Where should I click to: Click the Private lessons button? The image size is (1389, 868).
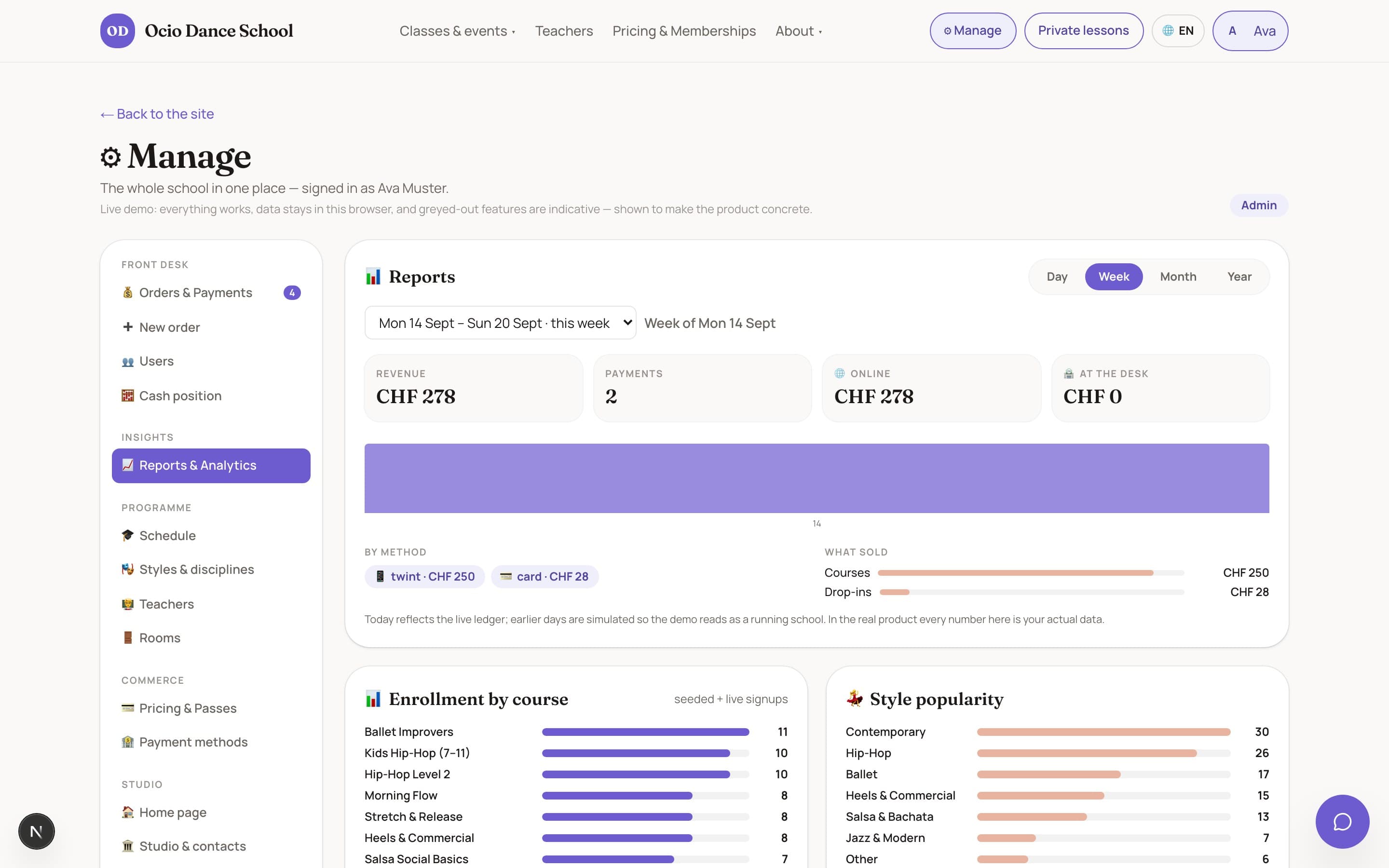click(1083, 31)
